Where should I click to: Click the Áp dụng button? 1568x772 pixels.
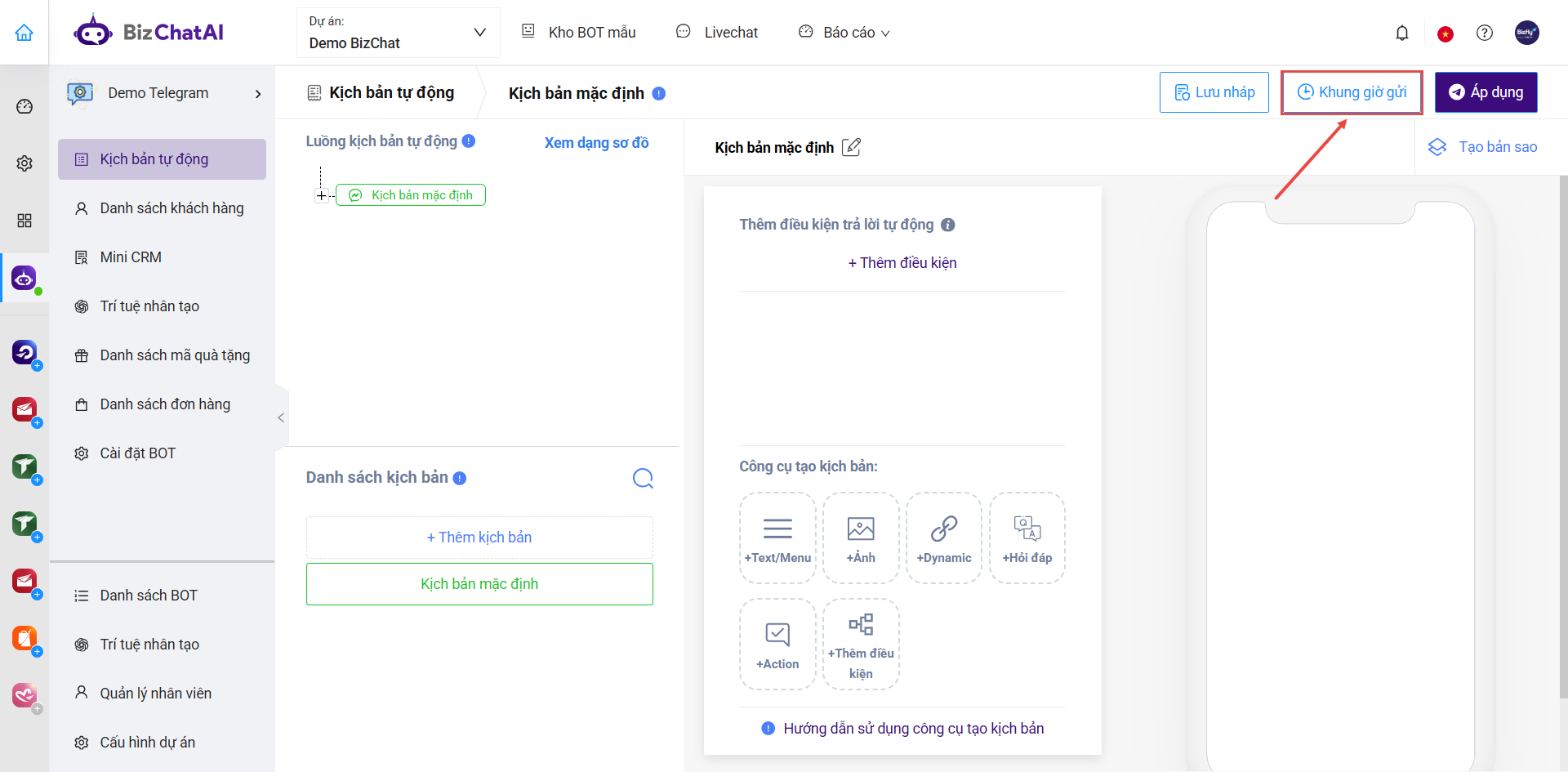1486,92
